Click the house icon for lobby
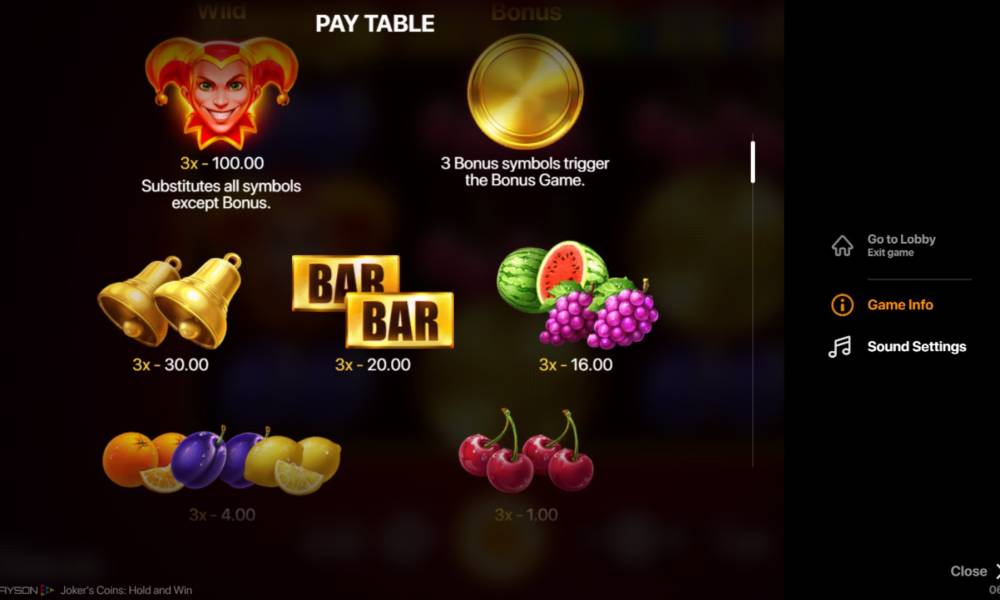This screenshot has height=600, width=1000. (842, 245)
